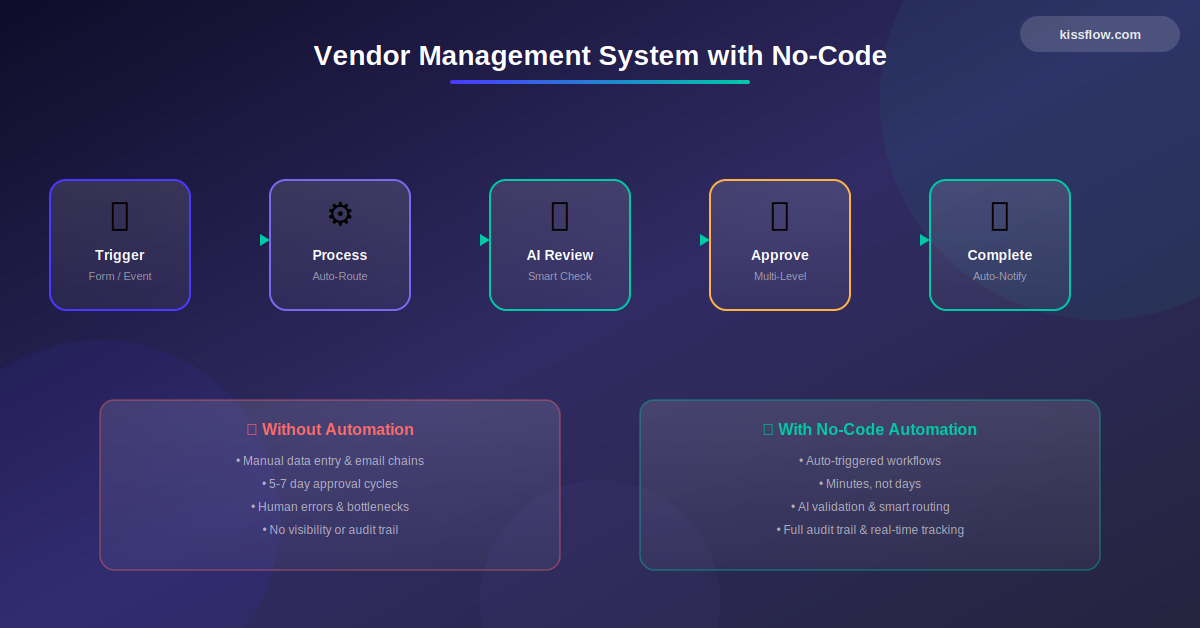Click 'Human errors & bottlenecks' bullet
Image resolution: width=1200 pixels, height=628 pixels.
[x=330, y=507]
